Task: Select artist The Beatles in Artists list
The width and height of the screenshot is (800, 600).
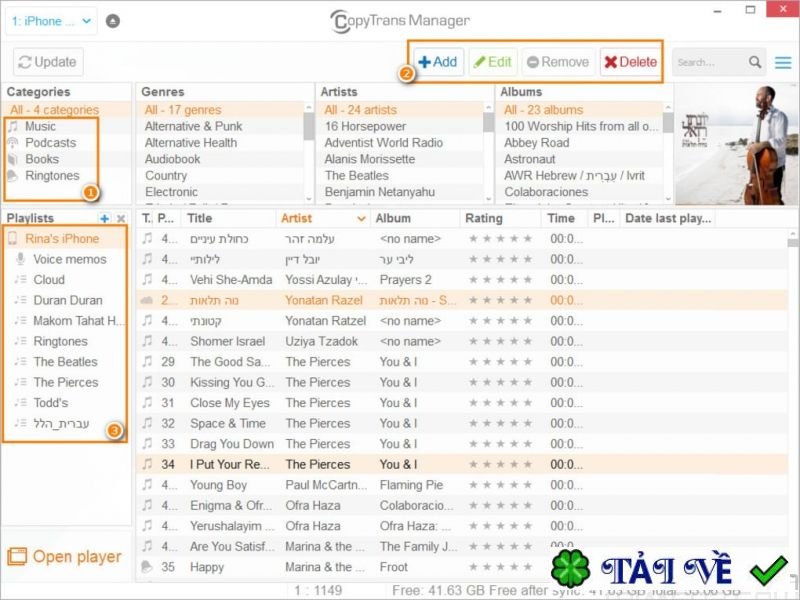Action: 357,175
